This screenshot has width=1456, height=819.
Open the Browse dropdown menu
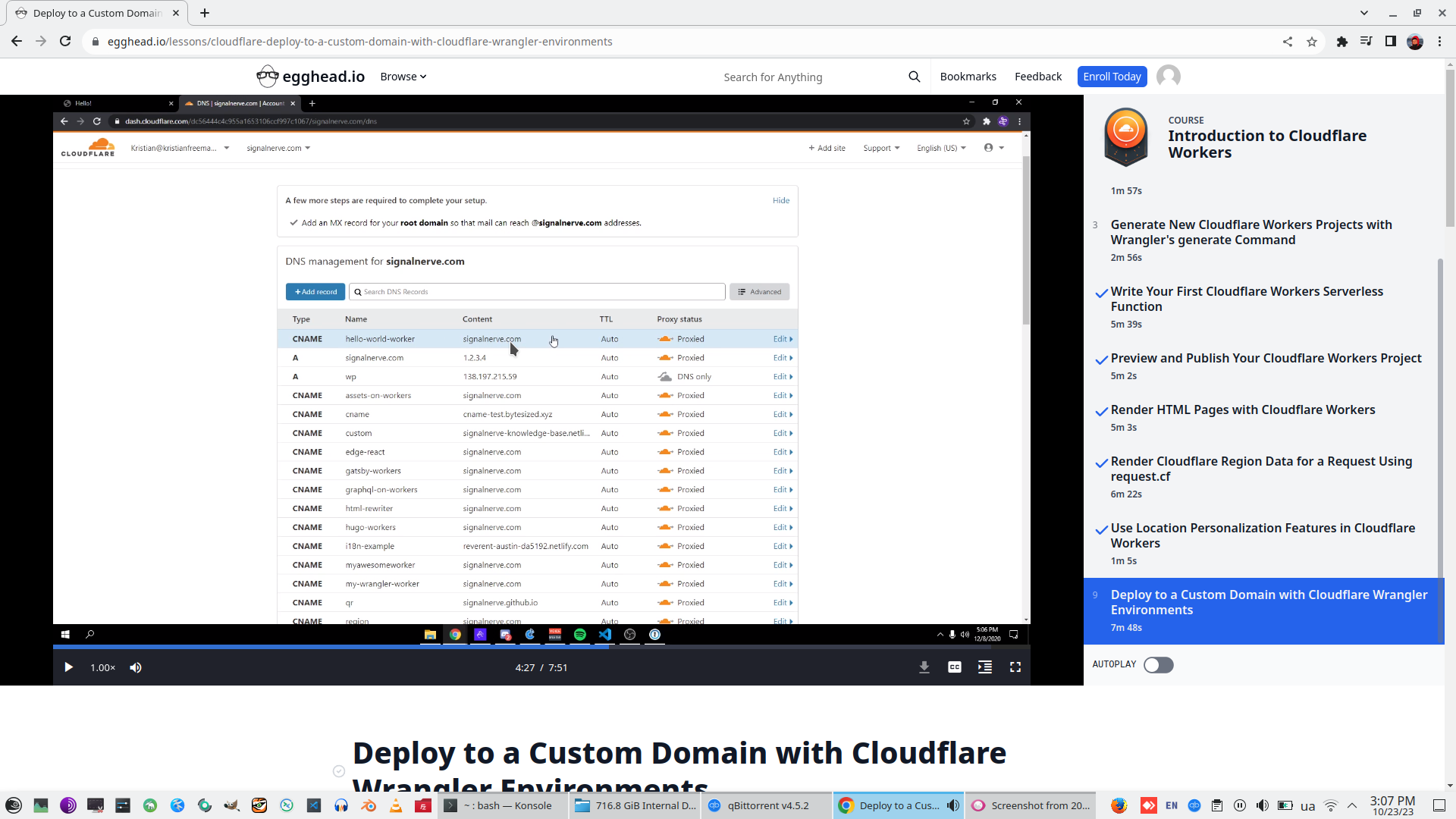[x=403, y=77]
